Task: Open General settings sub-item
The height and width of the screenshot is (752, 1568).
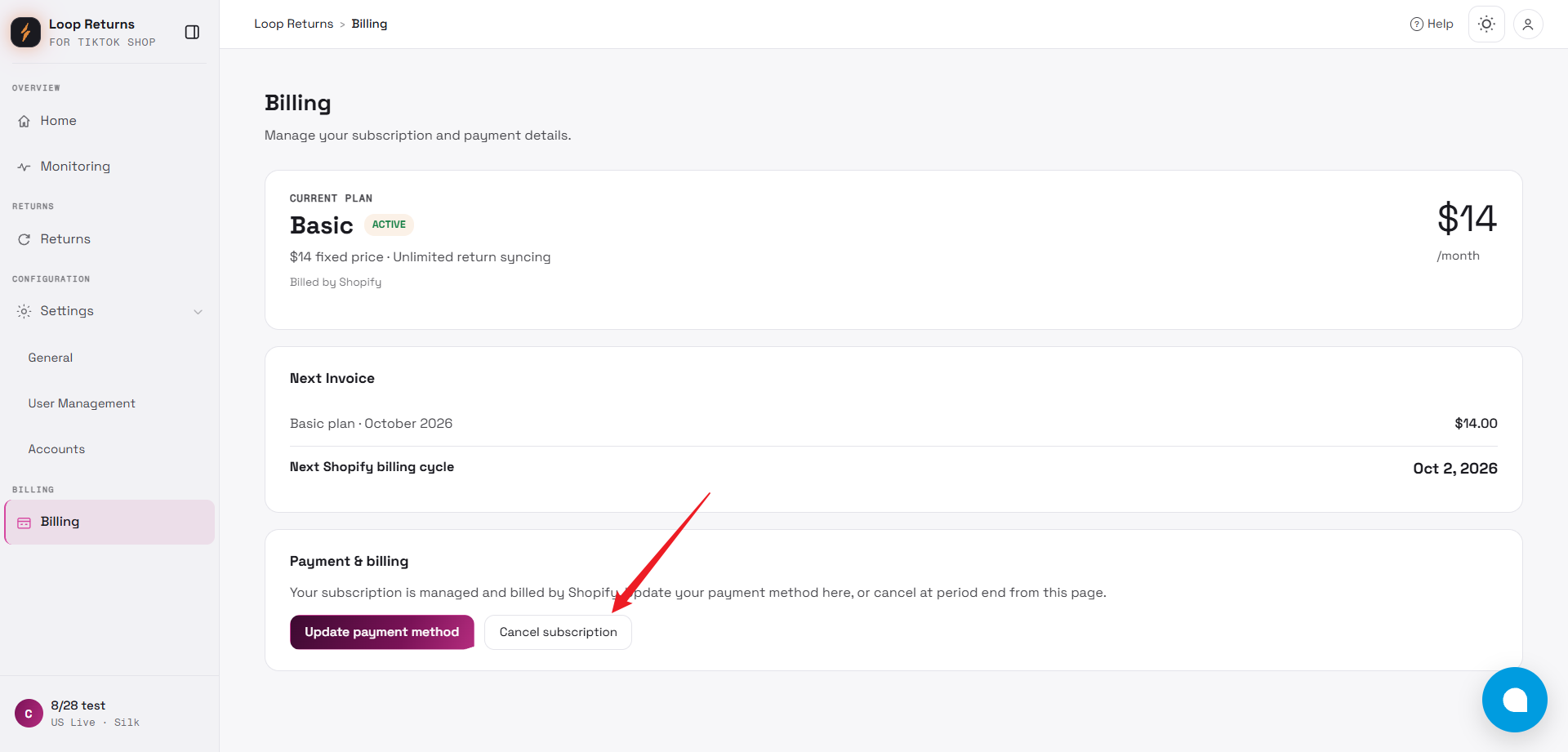Action: pyautogui.click(x=51, y=358)
